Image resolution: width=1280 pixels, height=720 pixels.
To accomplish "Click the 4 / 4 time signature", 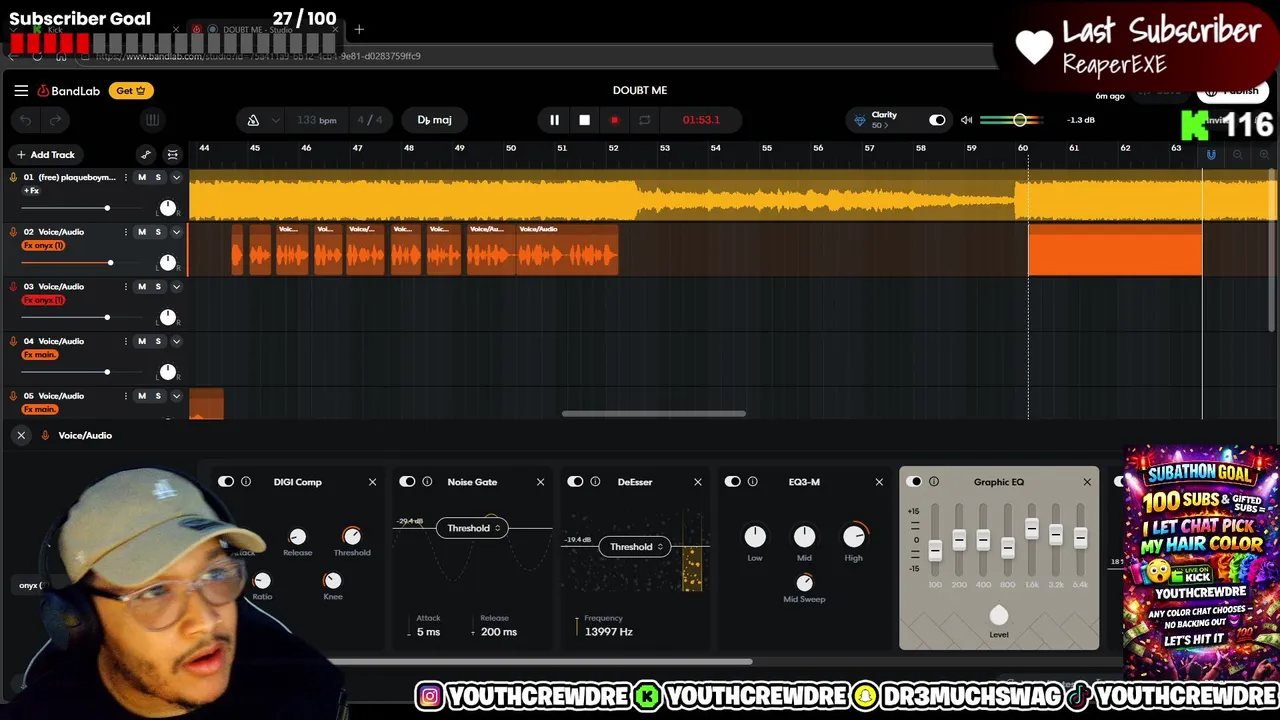I will tap(370, 120).
